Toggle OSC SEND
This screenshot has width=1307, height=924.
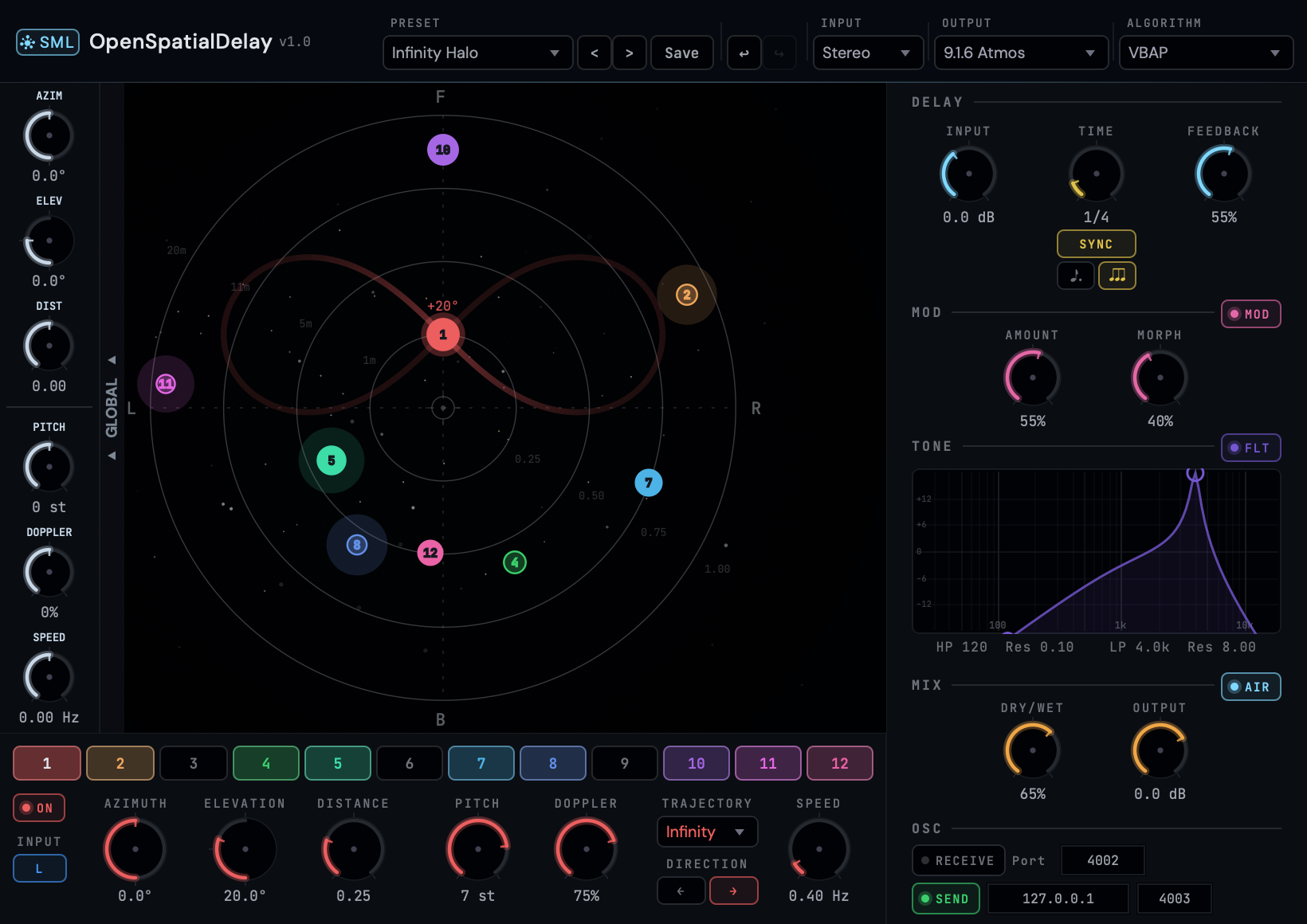(946, 899)
